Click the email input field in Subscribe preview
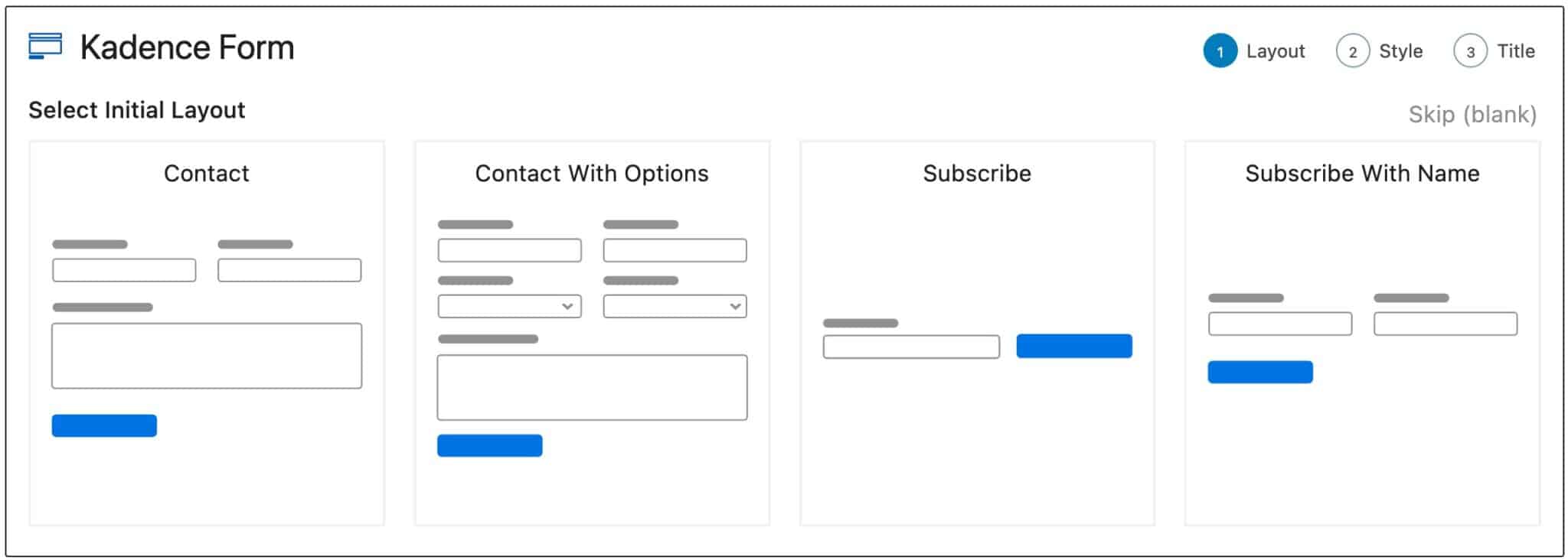The height and width of the screenshot is (560, 1568). (910, 347)
